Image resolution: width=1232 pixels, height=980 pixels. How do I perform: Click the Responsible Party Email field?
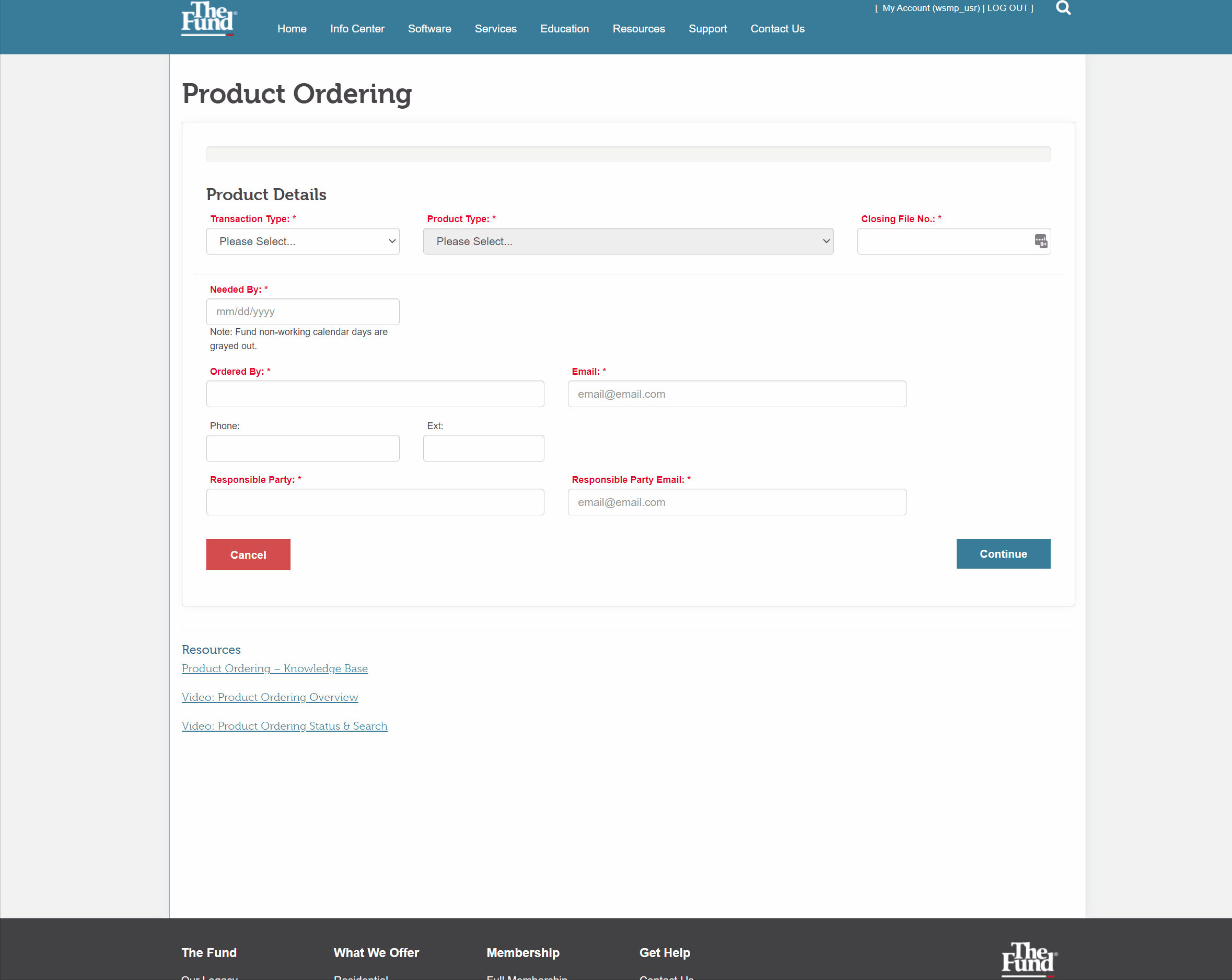coord(737,502)
